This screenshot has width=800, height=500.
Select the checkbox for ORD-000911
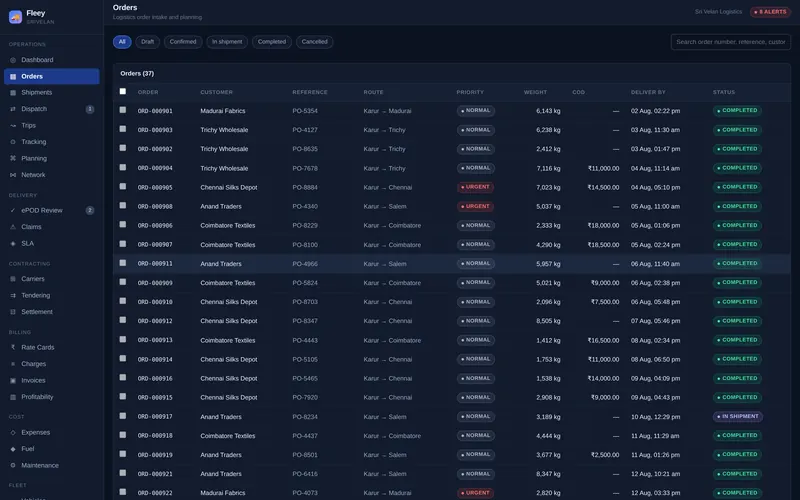point(122,263)
